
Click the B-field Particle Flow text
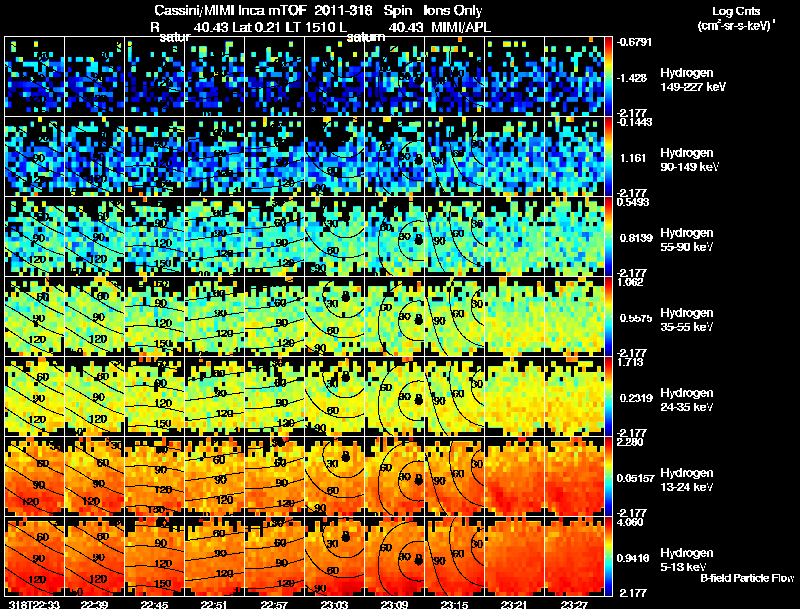746,577
